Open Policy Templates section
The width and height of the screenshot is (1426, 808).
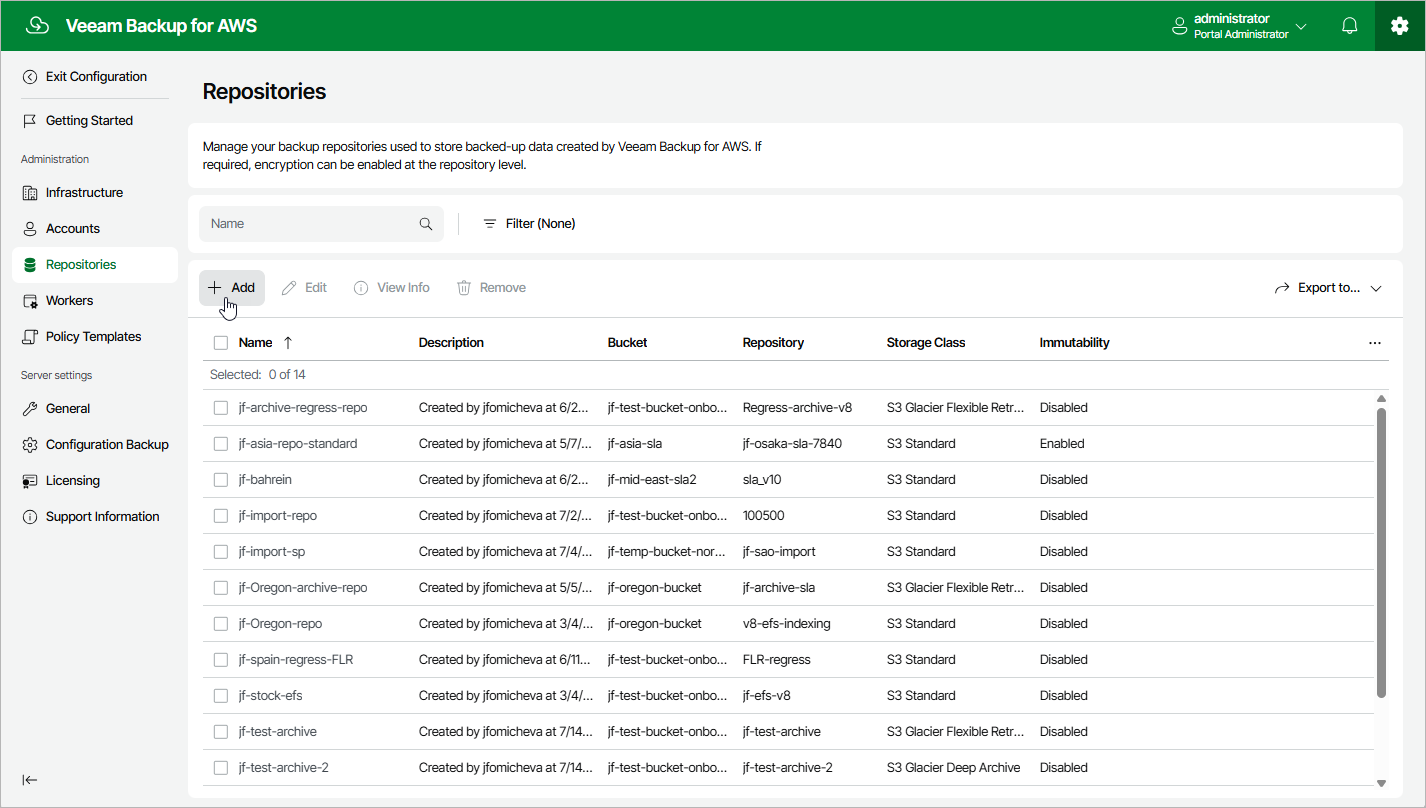tap(95, 337)
